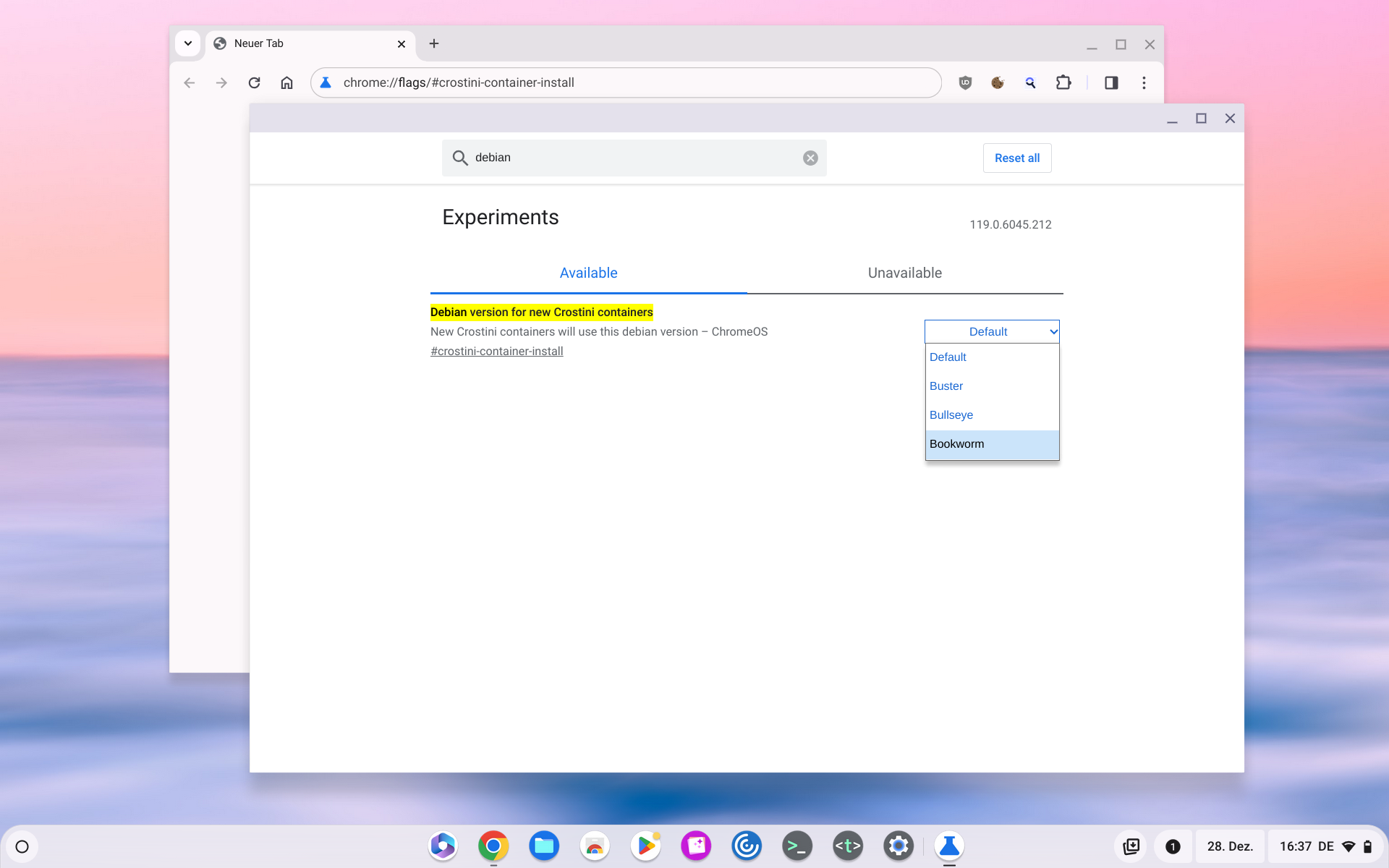Open the home page in Chrome
Viewport: 1389px width, 868px height.
[286, 82]
